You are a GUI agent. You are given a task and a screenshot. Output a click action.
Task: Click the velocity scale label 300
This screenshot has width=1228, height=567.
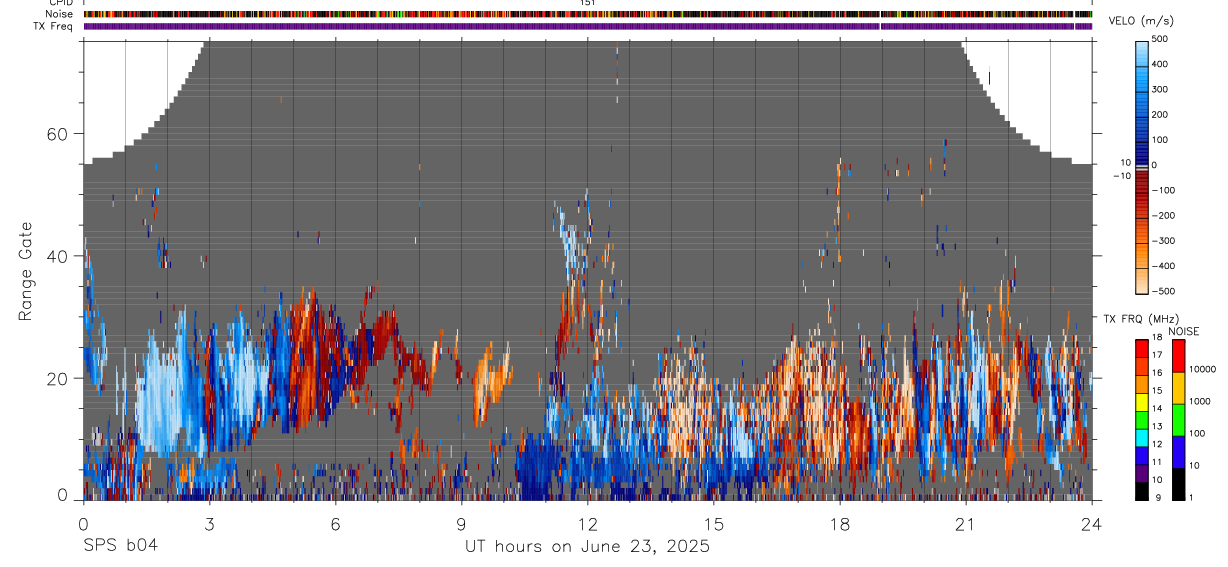pos(1160,89)
